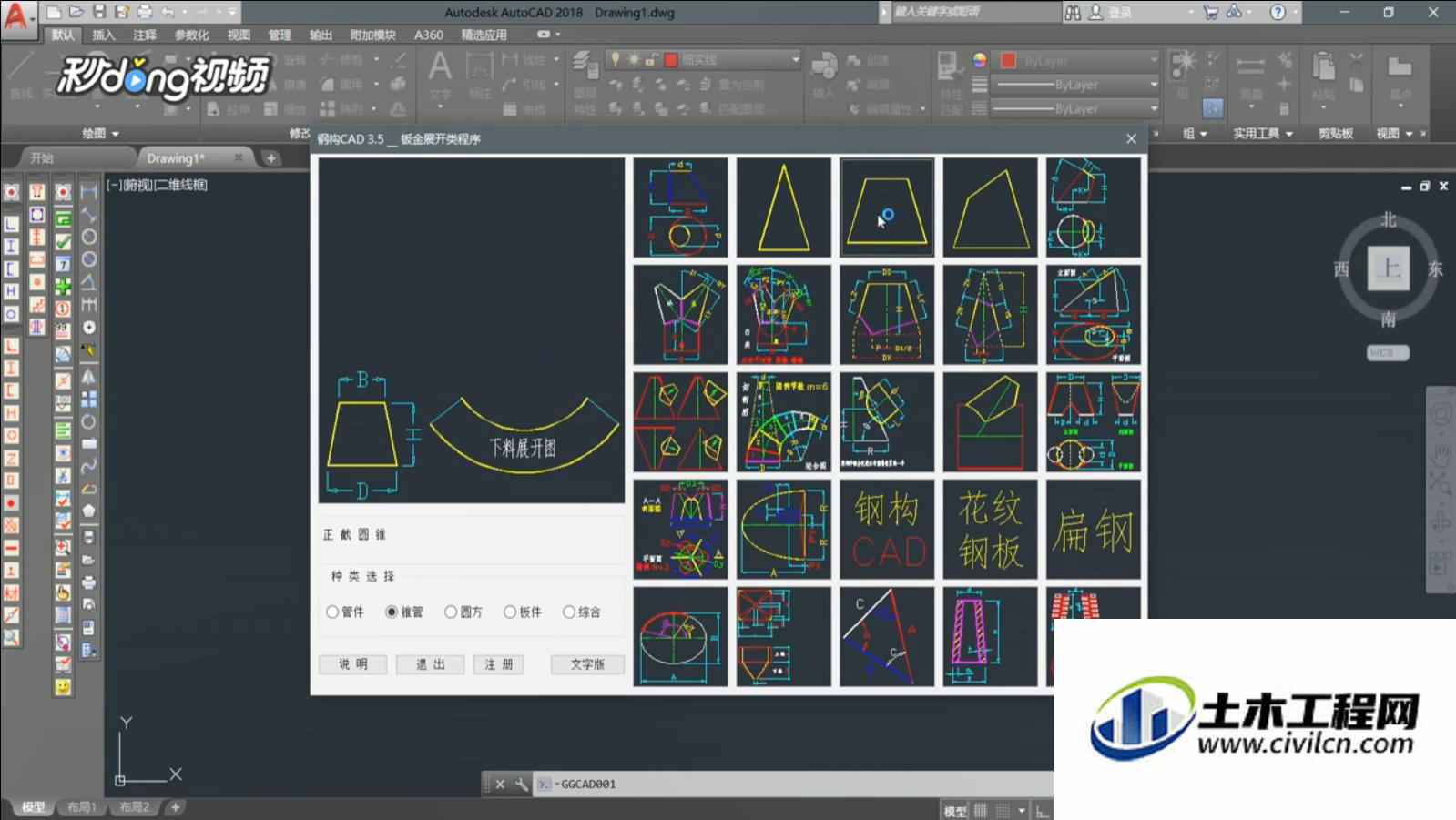Open the 附加模块 ribbon tab
Screen dimensions: 1456x820
(x=373, y=35)
